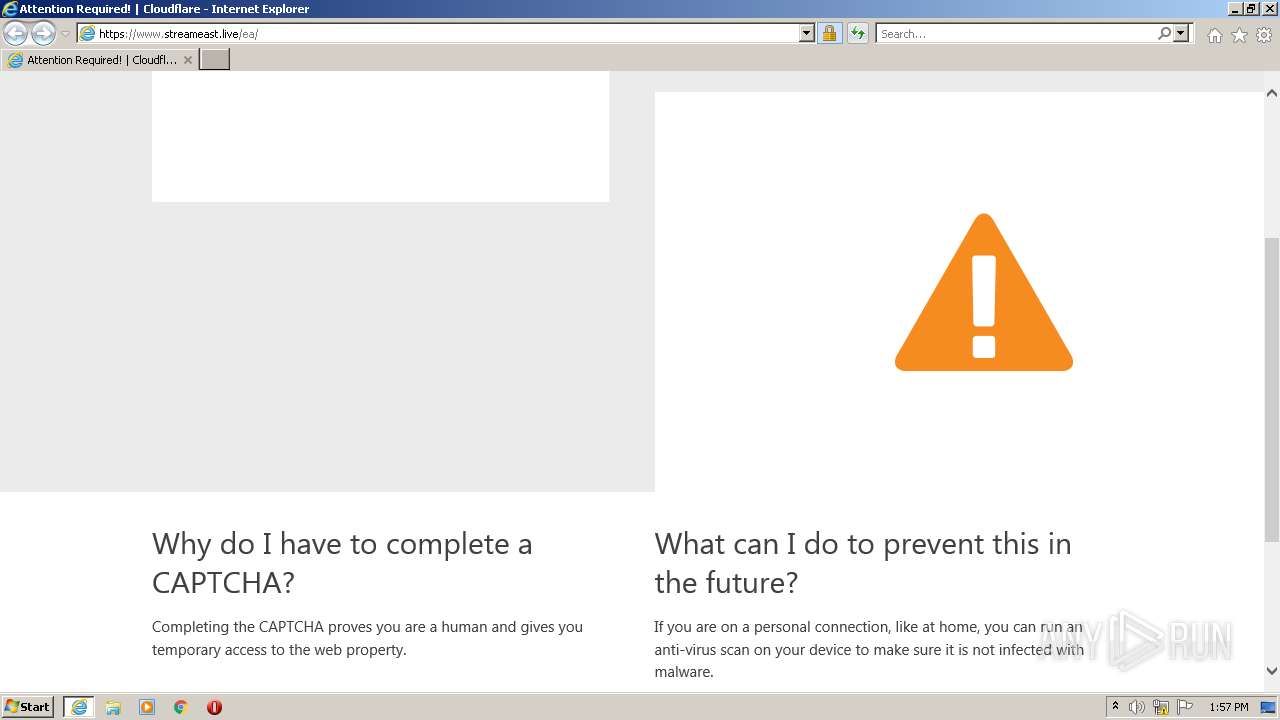Screen dimensions: 1280x720
Task: Open a new blank tab
Action: tap(215, 60)
